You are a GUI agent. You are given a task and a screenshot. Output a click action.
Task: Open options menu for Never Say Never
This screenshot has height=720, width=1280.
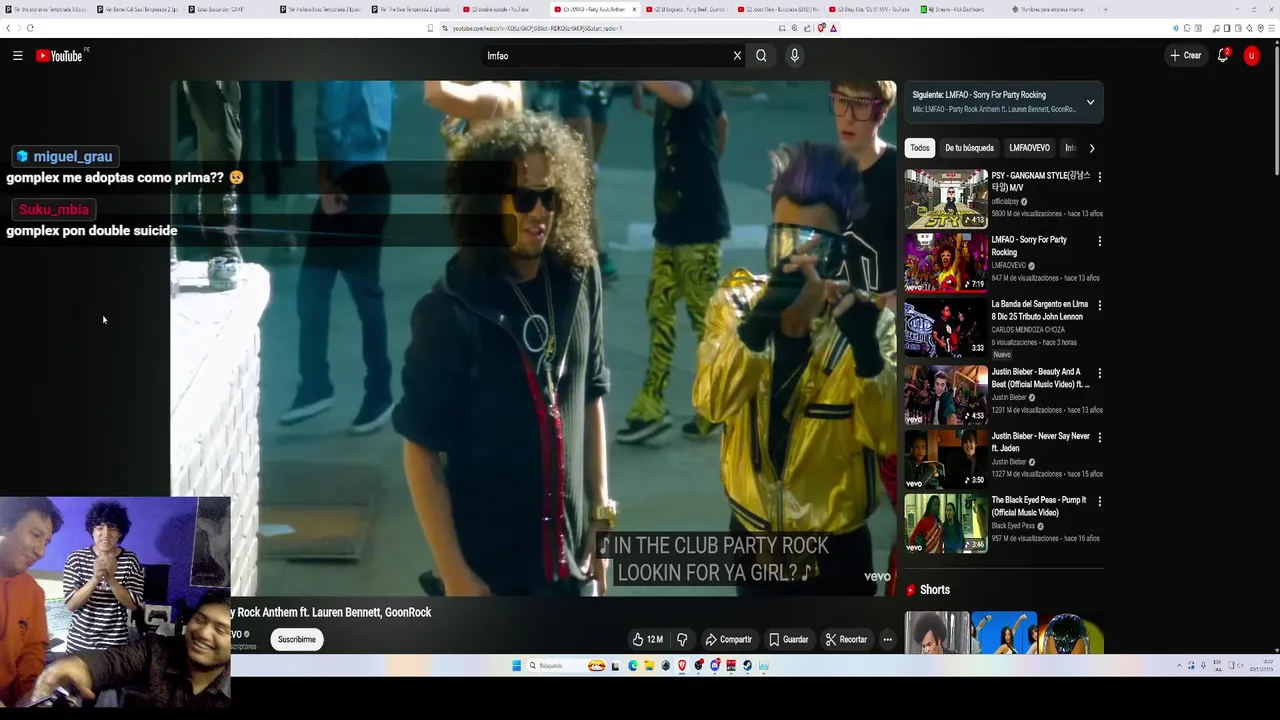tap(1099, 437)
